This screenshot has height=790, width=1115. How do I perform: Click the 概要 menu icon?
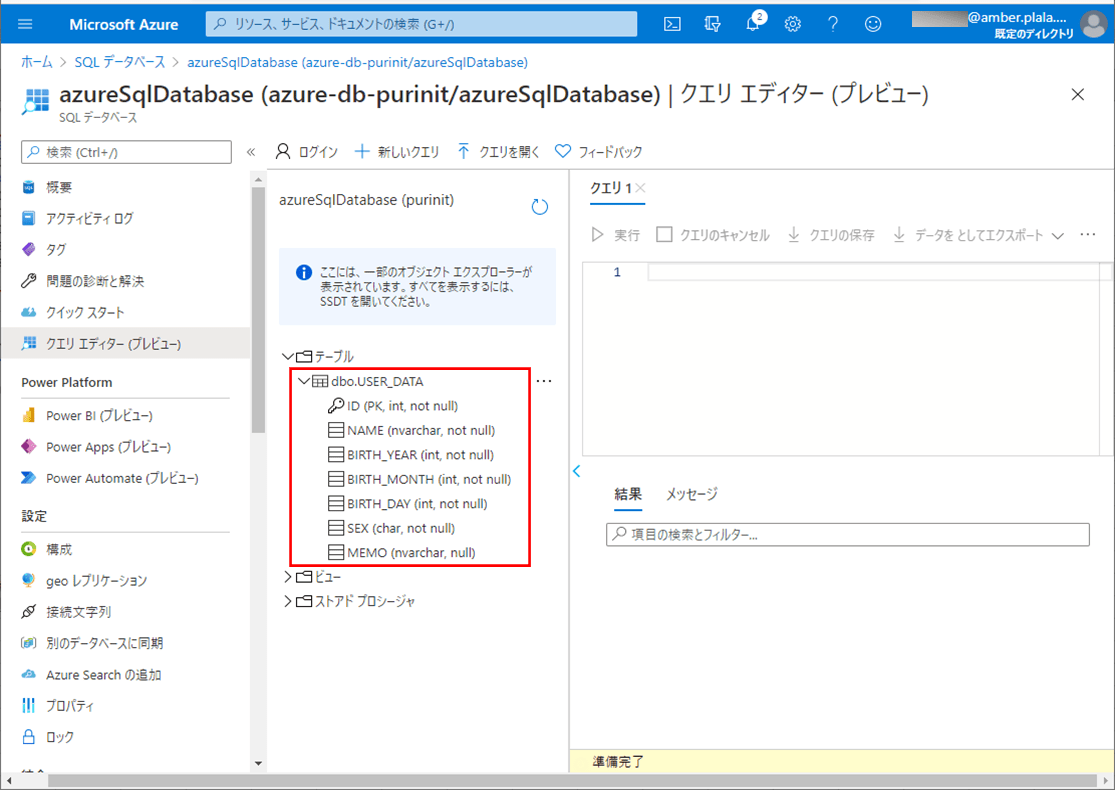(x=28, y=187)
